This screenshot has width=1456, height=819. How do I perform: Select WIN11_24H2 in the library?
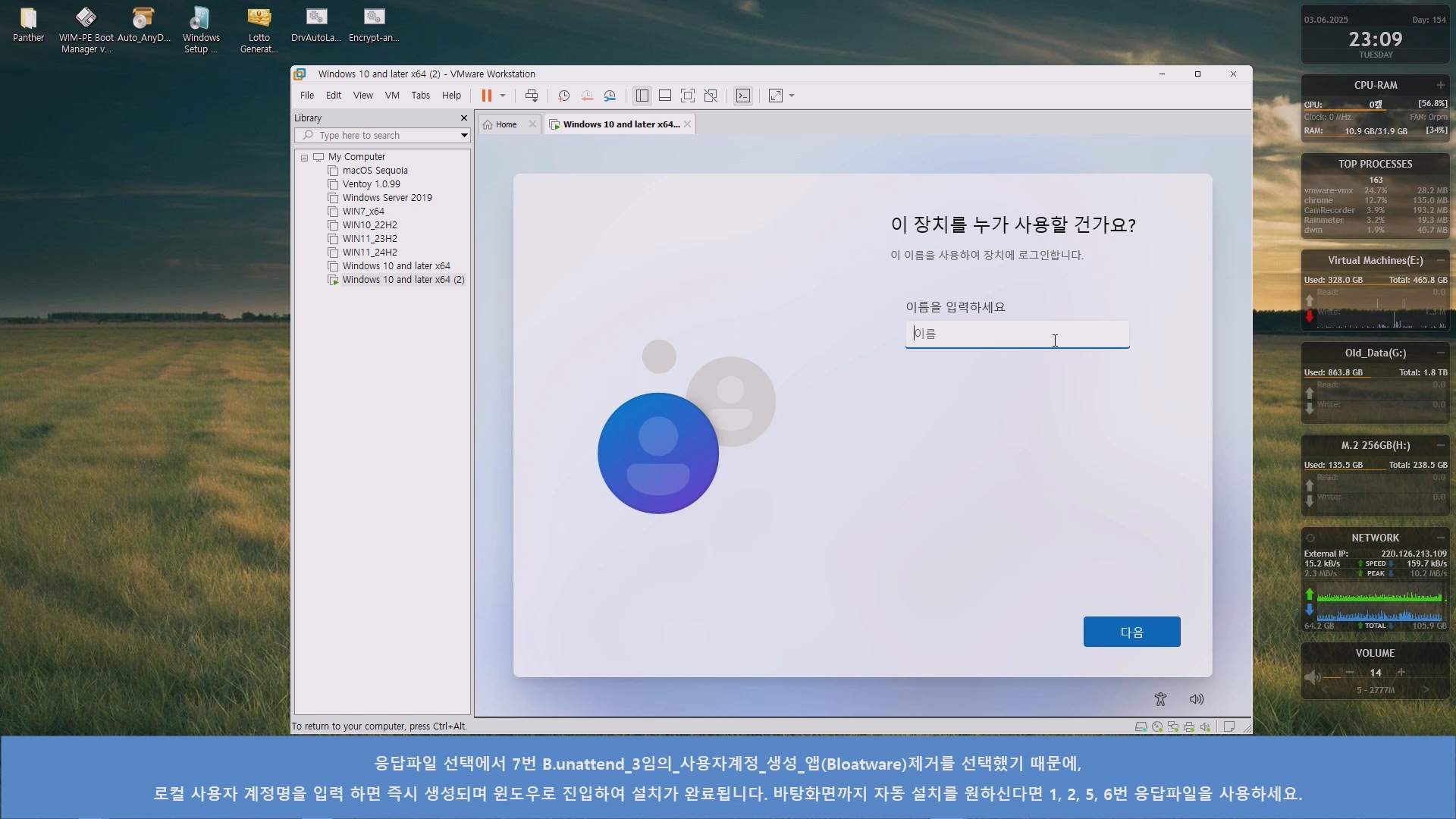click(369, 253)
